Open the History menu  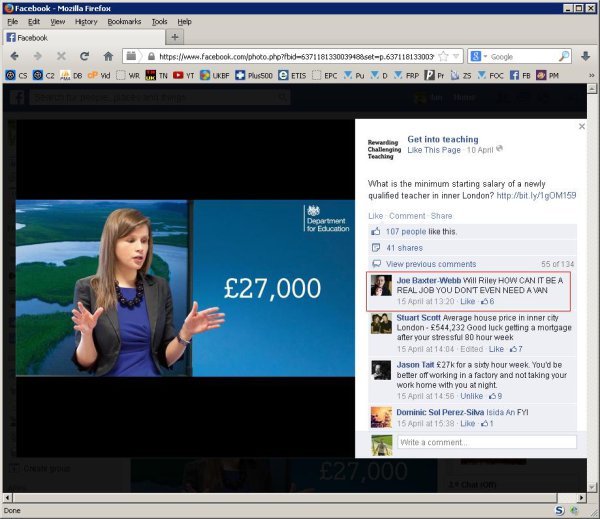(86, 21)
